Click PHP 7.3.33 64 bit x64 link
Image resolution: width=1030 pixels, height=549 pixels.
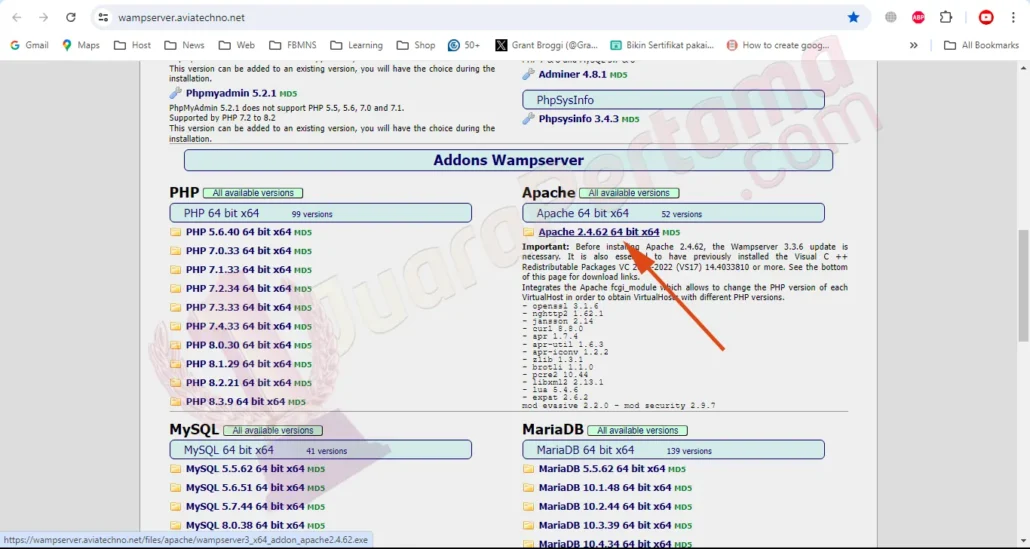tap(238, 307)
